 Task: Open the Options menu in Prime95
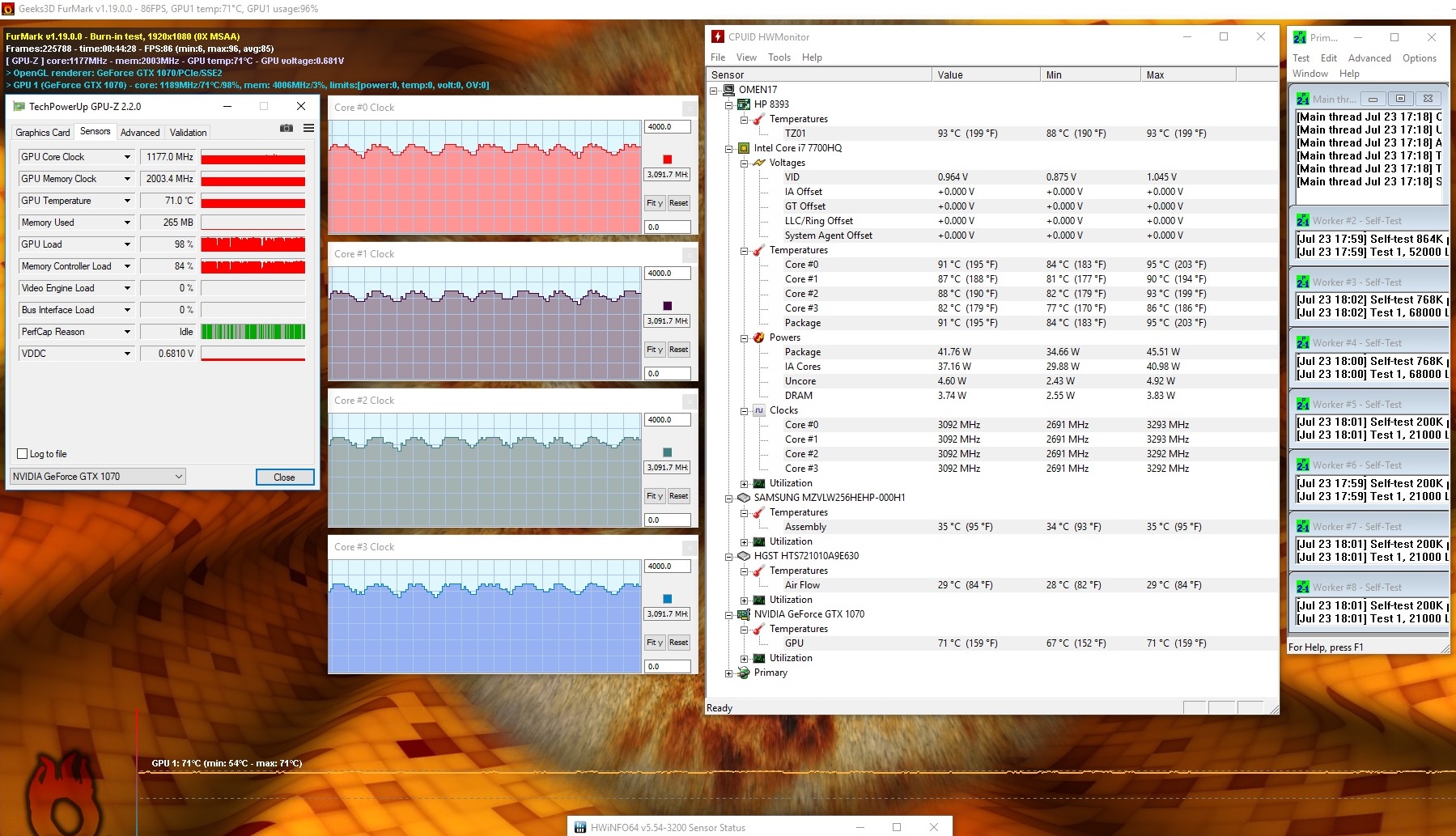1420,58
